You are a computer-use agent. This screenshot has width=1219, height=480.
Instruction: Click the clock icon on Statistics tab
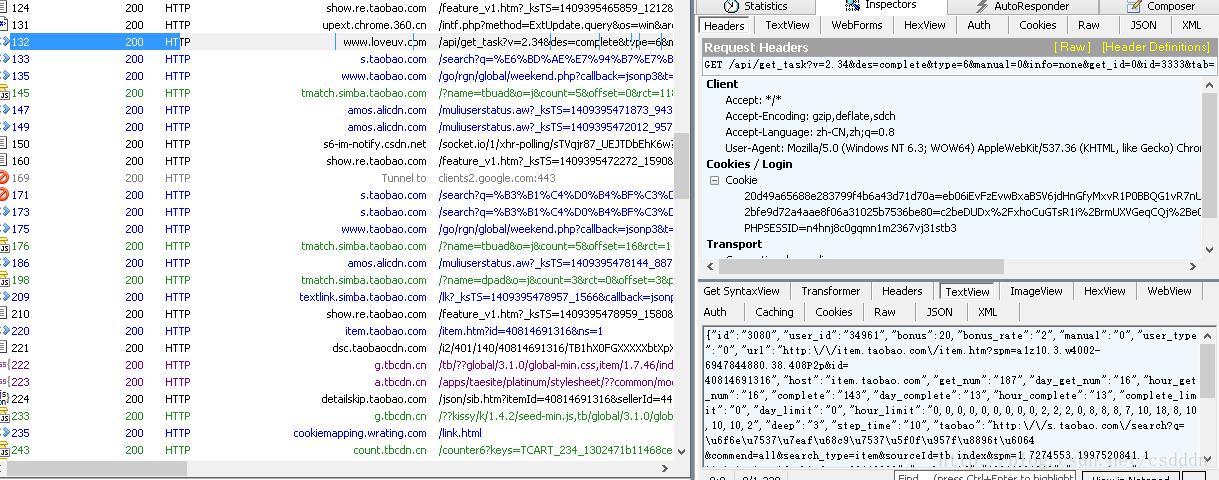(x=731, y=5)
